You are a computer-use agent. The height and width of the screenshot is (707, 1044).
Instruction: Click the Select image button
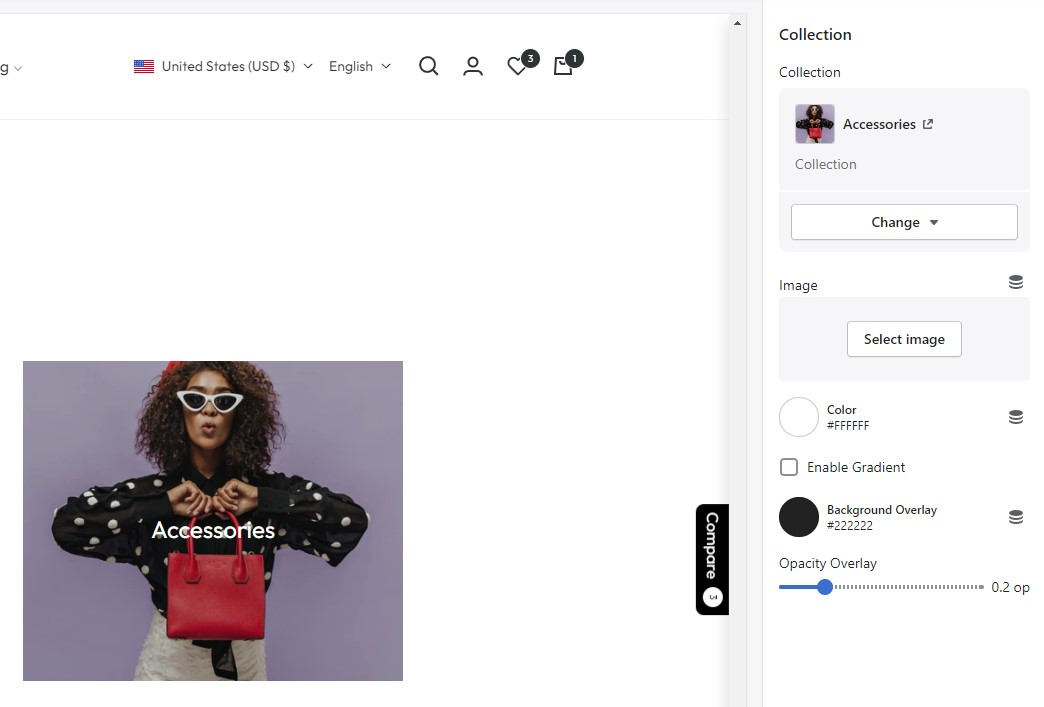(904, 339)
